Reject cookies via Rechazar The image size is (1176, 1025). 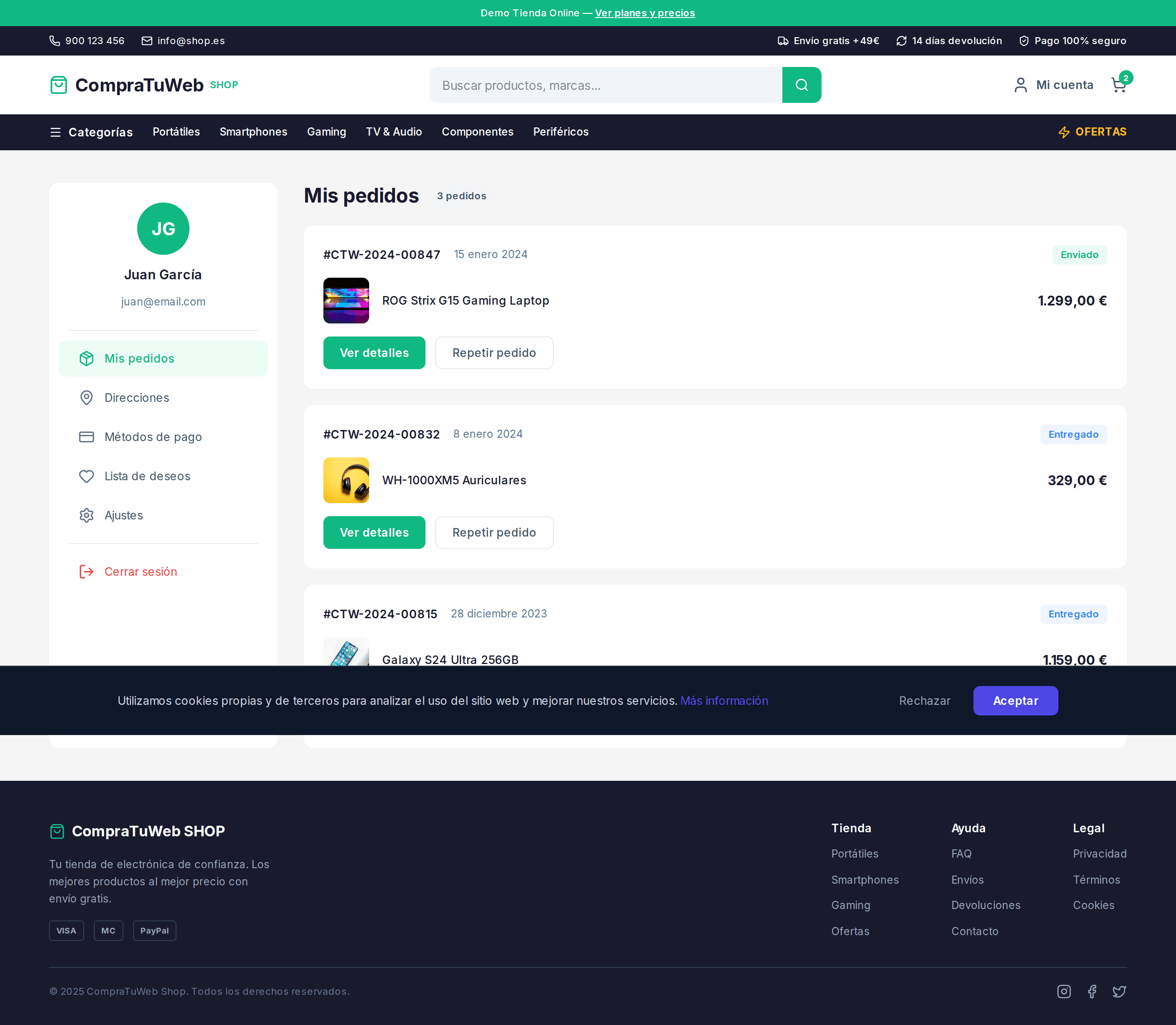point(924,701)
